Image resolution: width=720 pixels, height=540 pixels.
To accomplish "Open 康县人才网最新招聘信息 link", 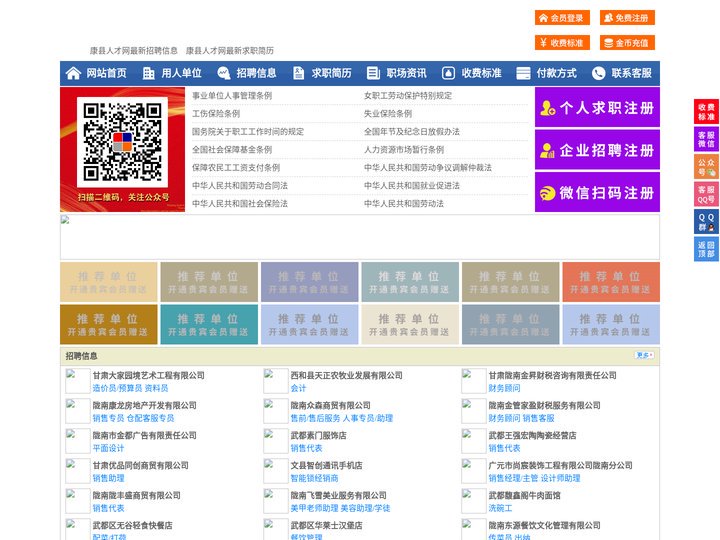I will tap(134, 51).
